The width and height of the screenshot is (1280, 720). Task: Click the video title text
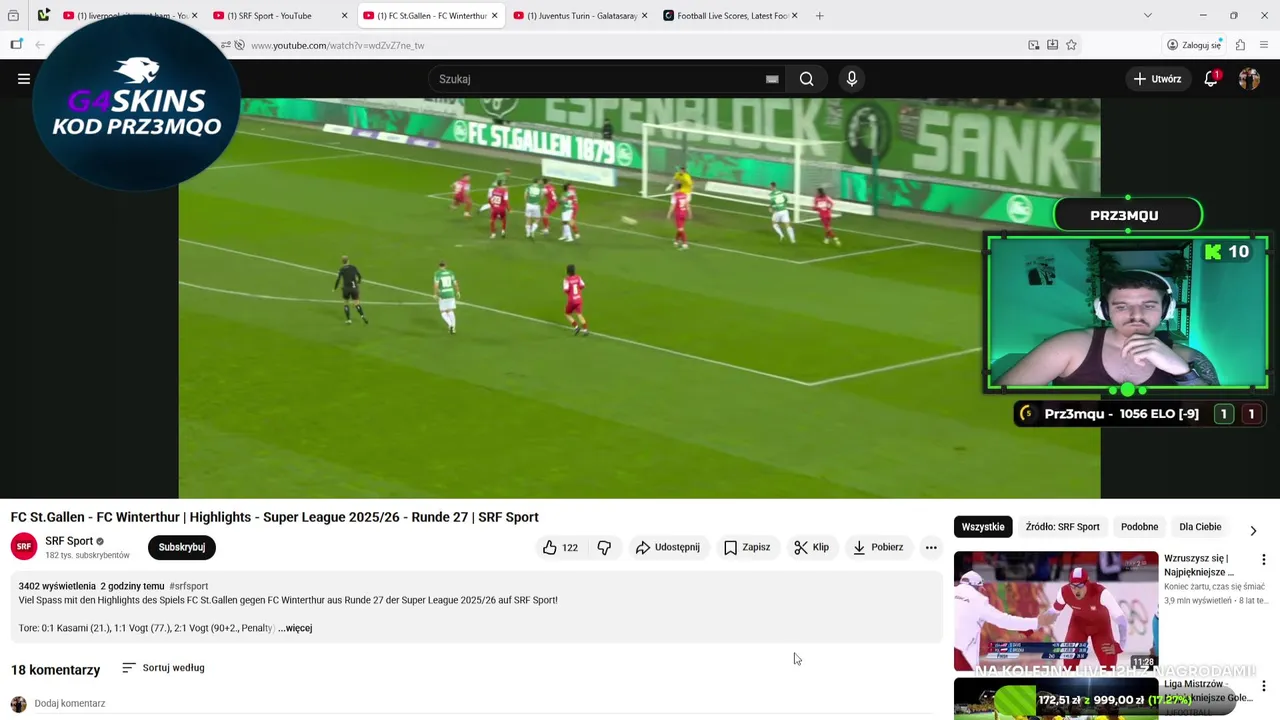275,517
